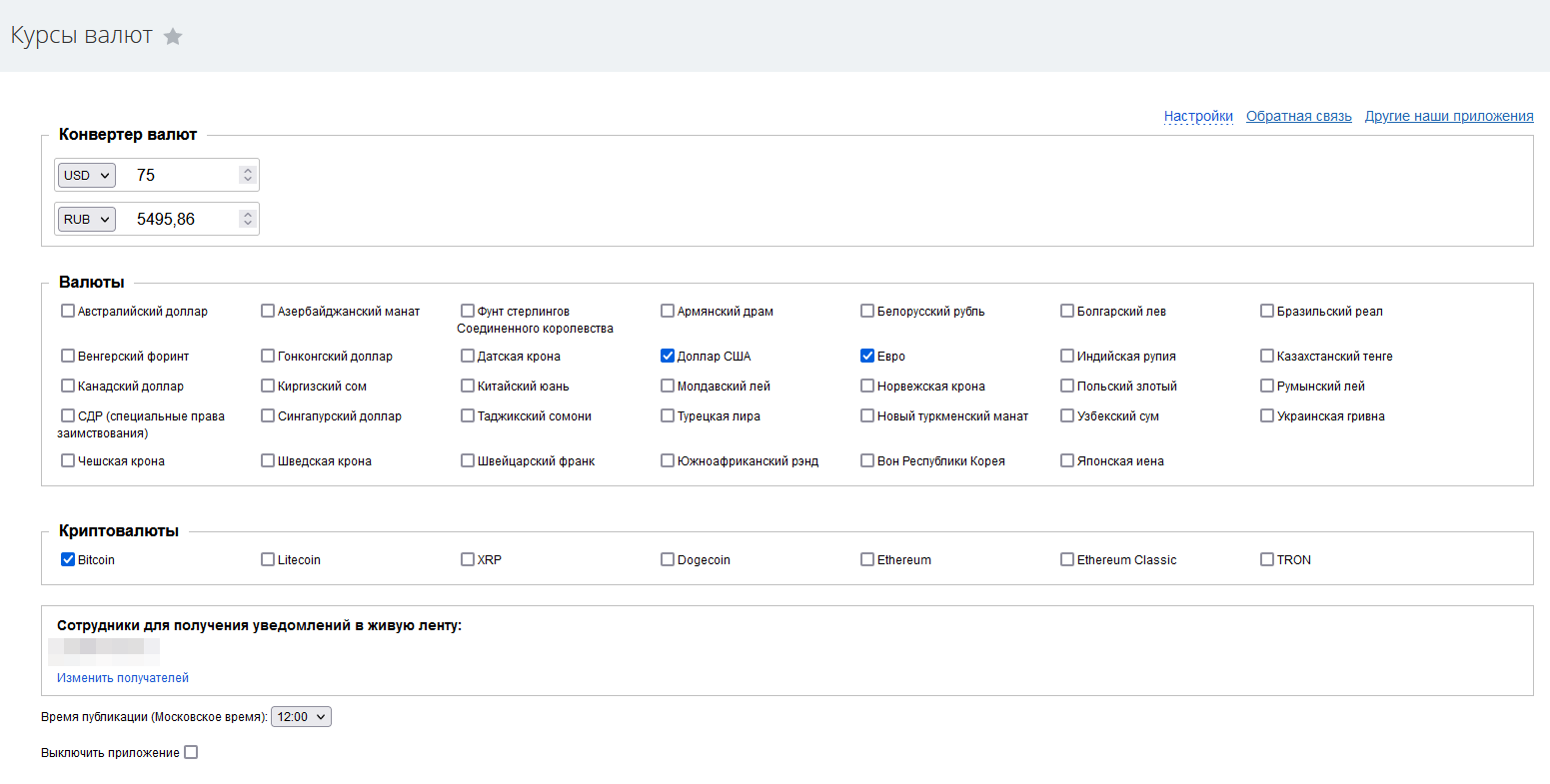Enable the Ethereum checkbox

tap(867, 559)
